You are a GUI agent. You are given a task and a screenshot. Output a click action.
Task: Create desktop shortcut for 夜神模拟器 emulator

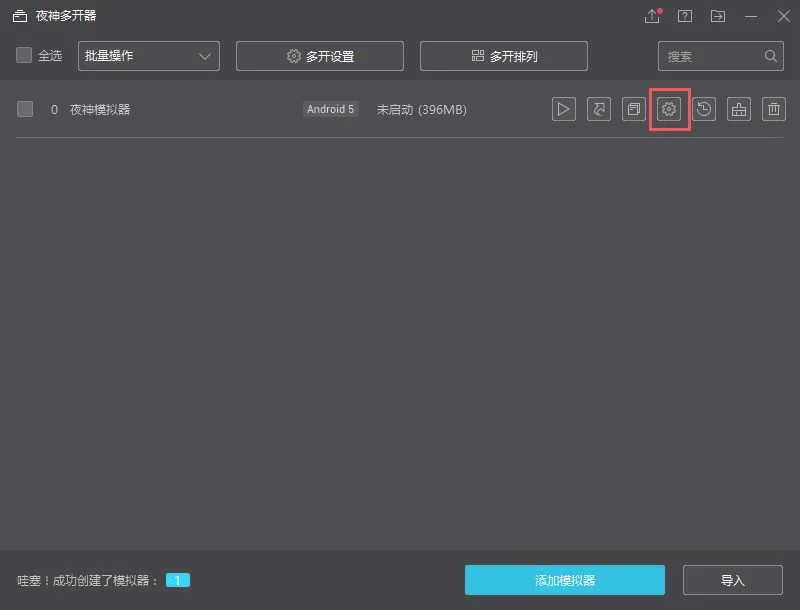tap(599, 109)
